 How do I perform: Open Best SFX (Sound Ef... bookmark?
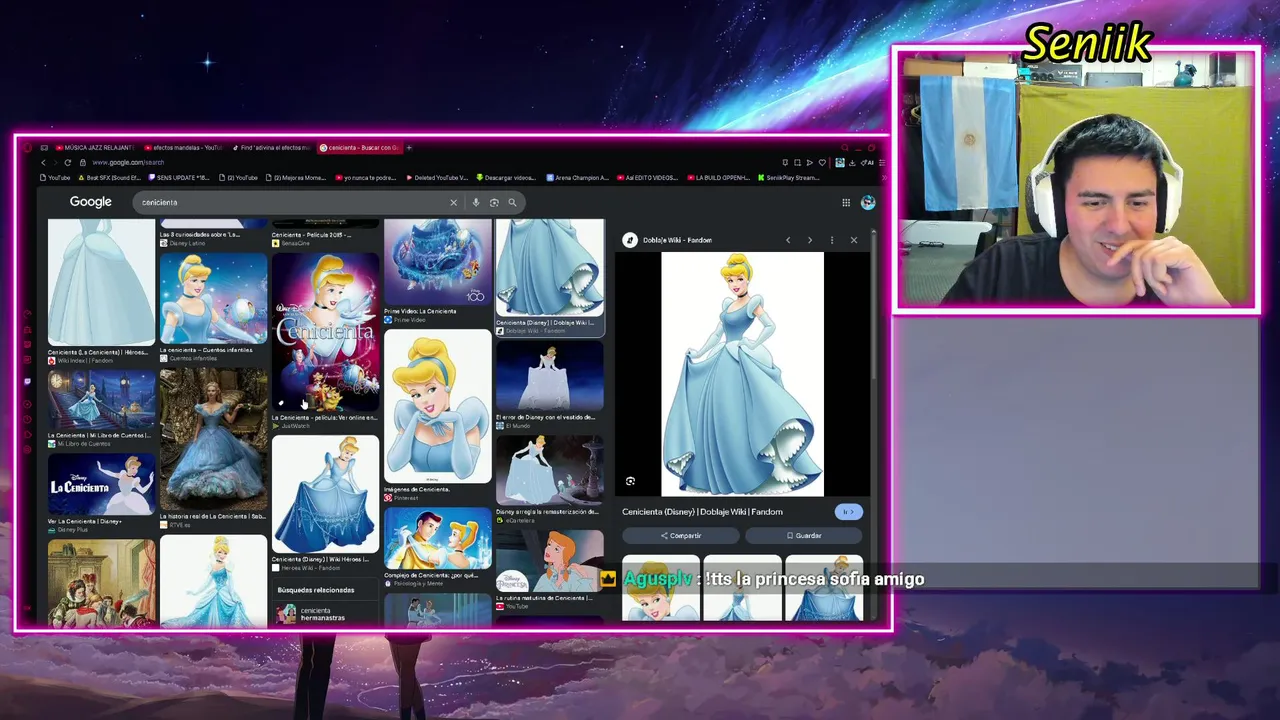[x=109, y=178]
